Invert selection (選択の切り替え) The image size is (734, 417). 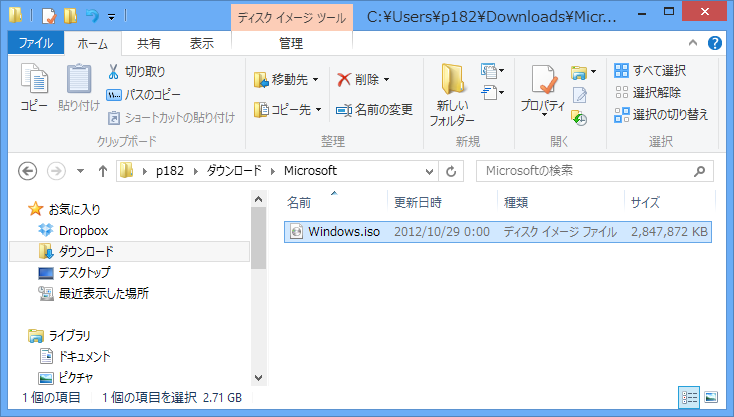pos(661,115)
